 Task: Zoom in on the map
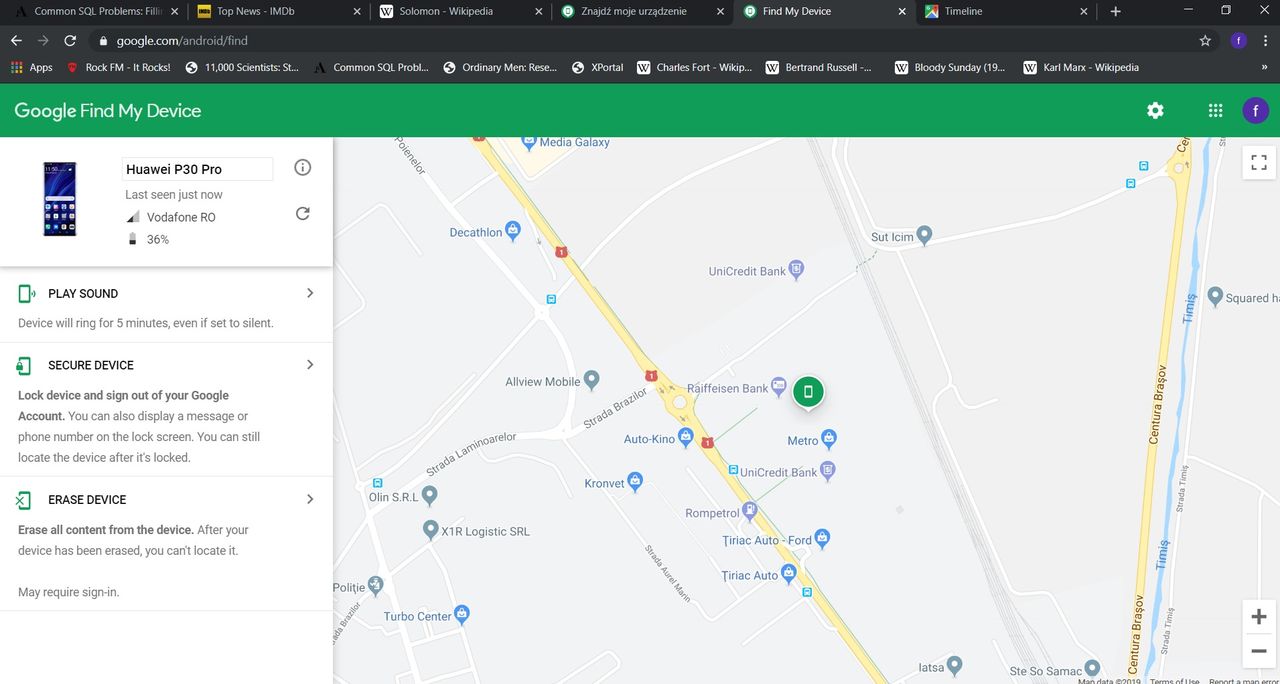[1258, 617]
